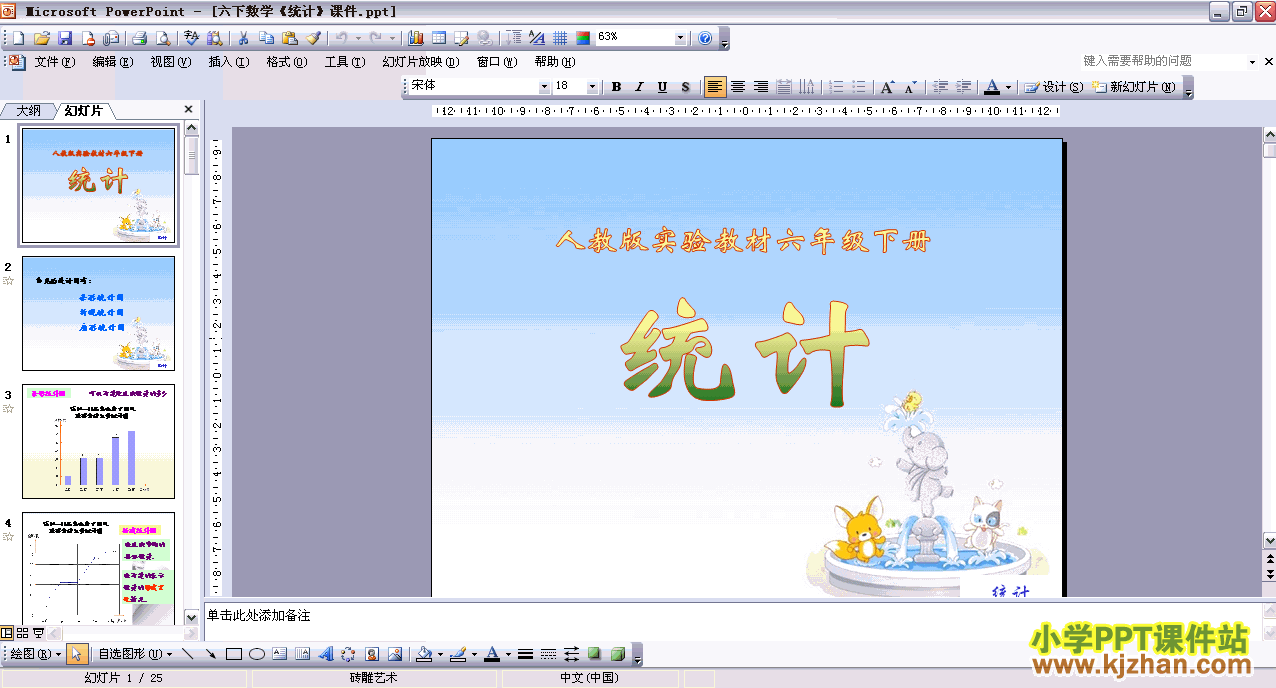Click the notes area to add notes
Viewport: 1276px width, 688px height.
click(733, 620)
